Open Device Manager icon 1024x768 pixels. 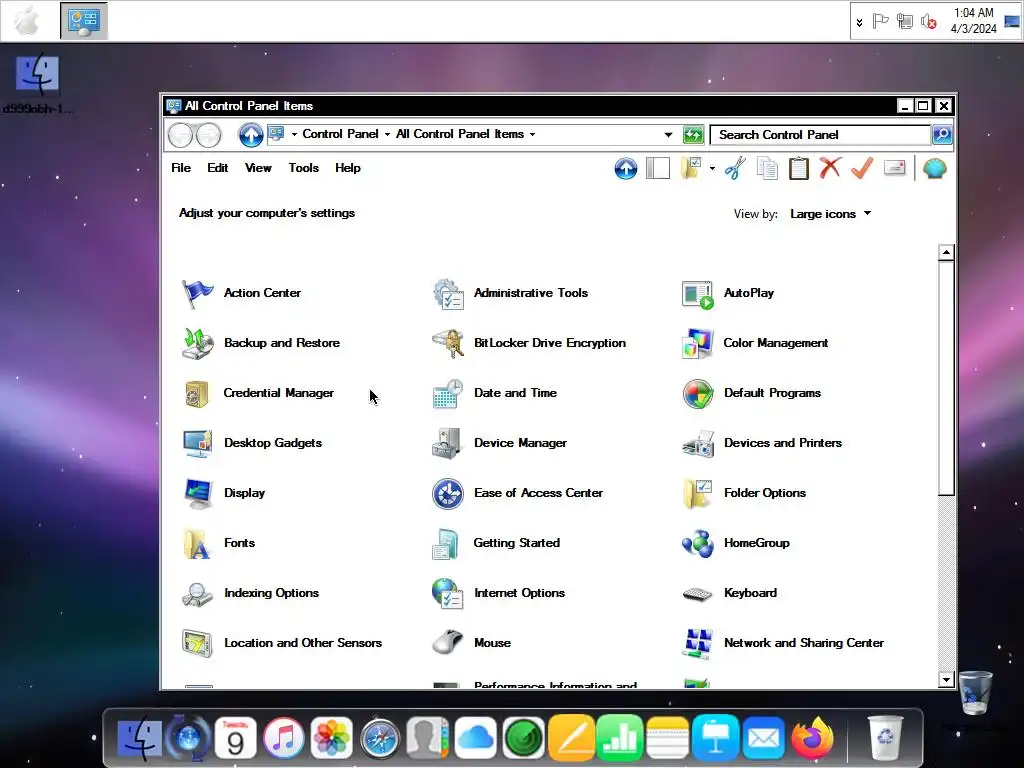click(448, 443)
